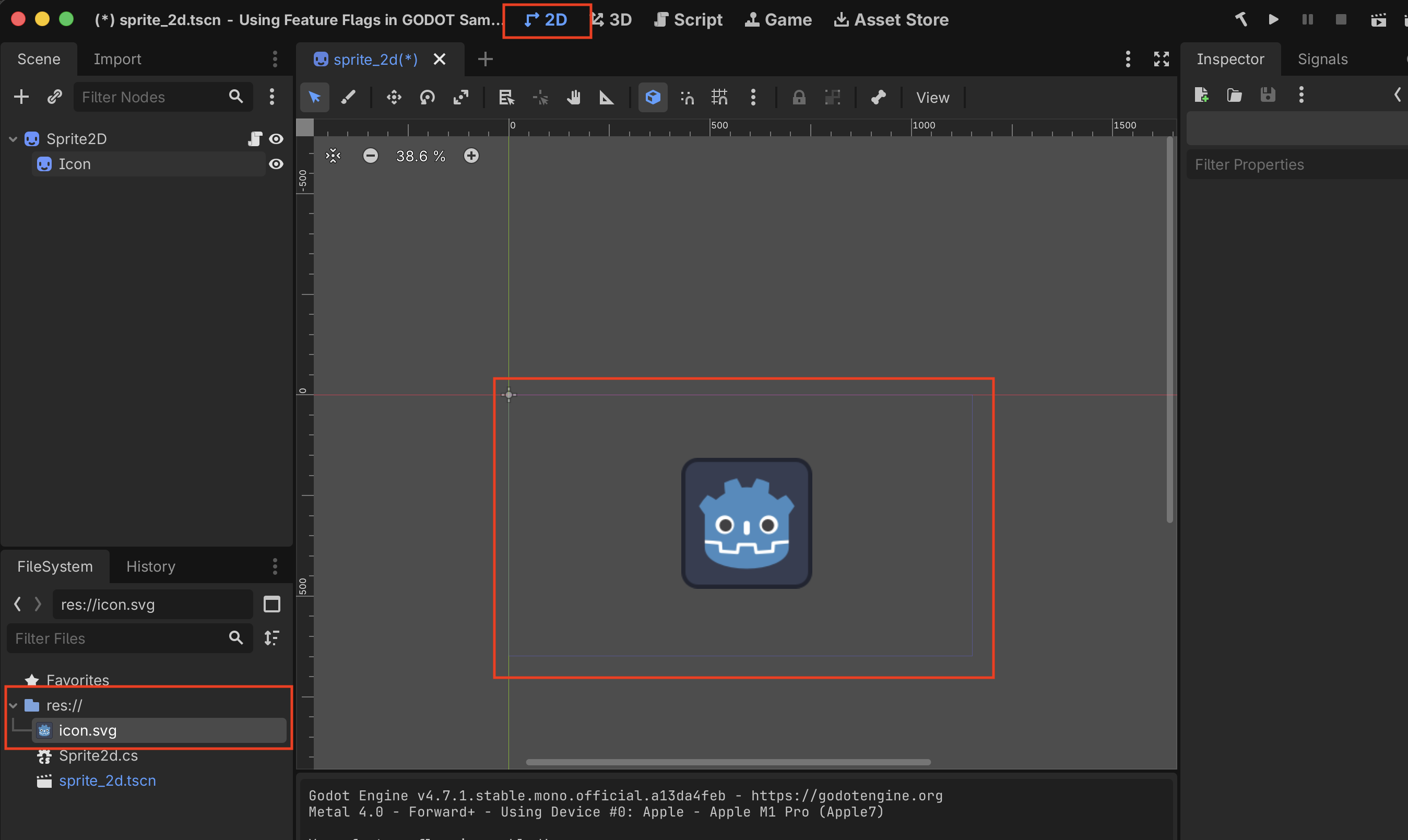The width and height of the screenshot is (1408, 840).
Task: Open Inspector extra options menu
Action: coord(1301,94)
